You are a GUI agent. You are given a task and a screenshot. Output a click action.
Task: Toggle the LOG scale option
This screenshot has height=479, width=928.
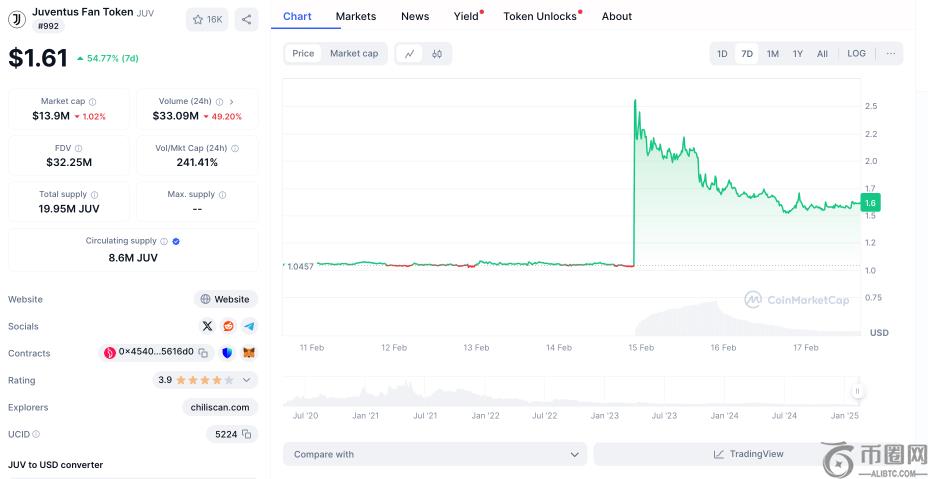(856, 54)
